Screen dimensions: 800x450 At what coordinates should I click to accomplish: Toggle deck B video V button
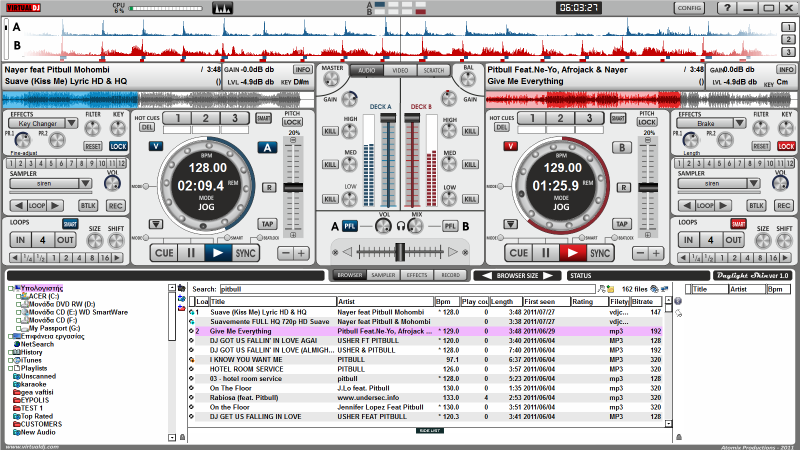coord(510,146)
